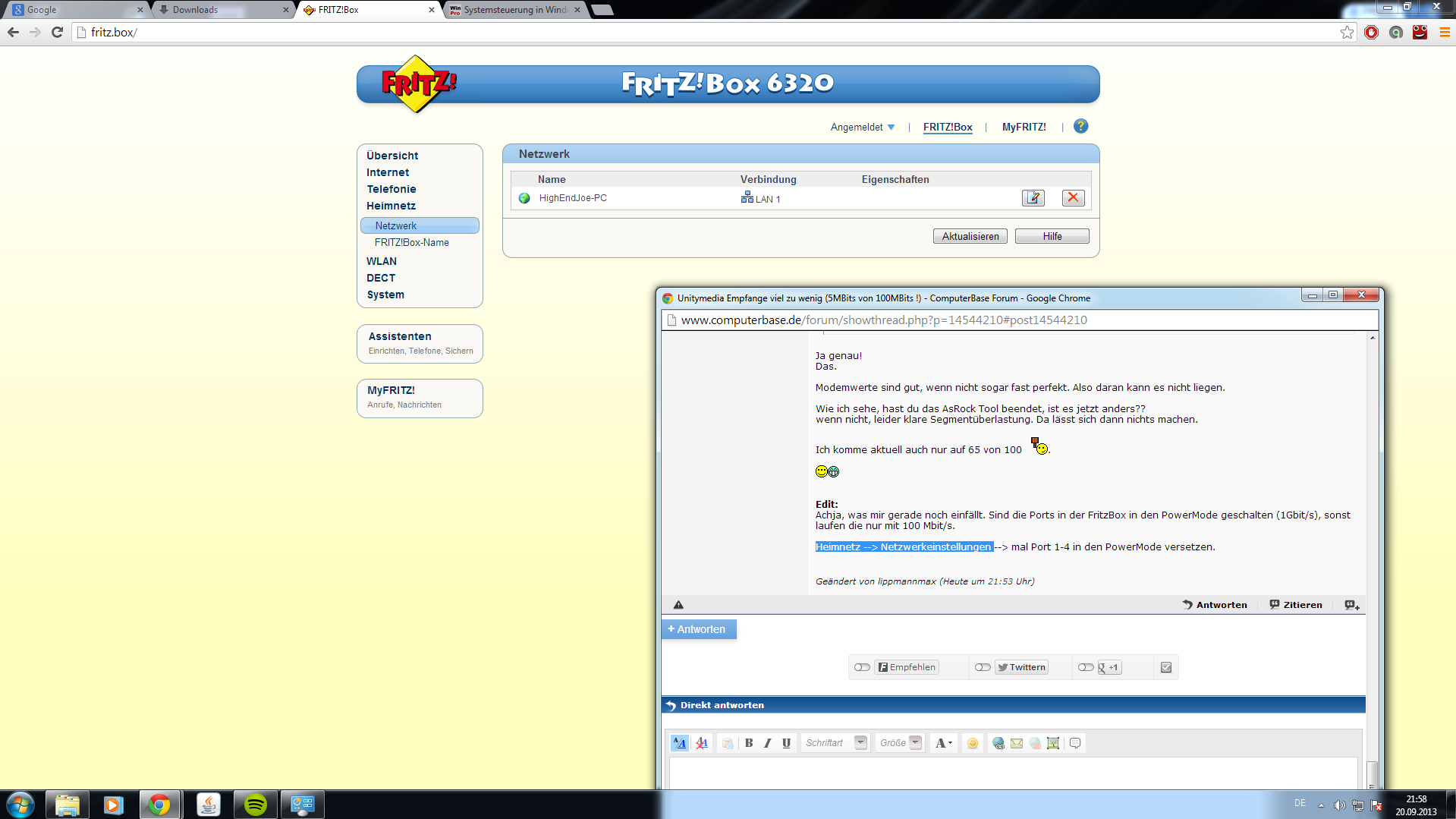Paste from clipboard in reply editor
The height and width of the screenshot is (819, 1456).
(728, 743)
